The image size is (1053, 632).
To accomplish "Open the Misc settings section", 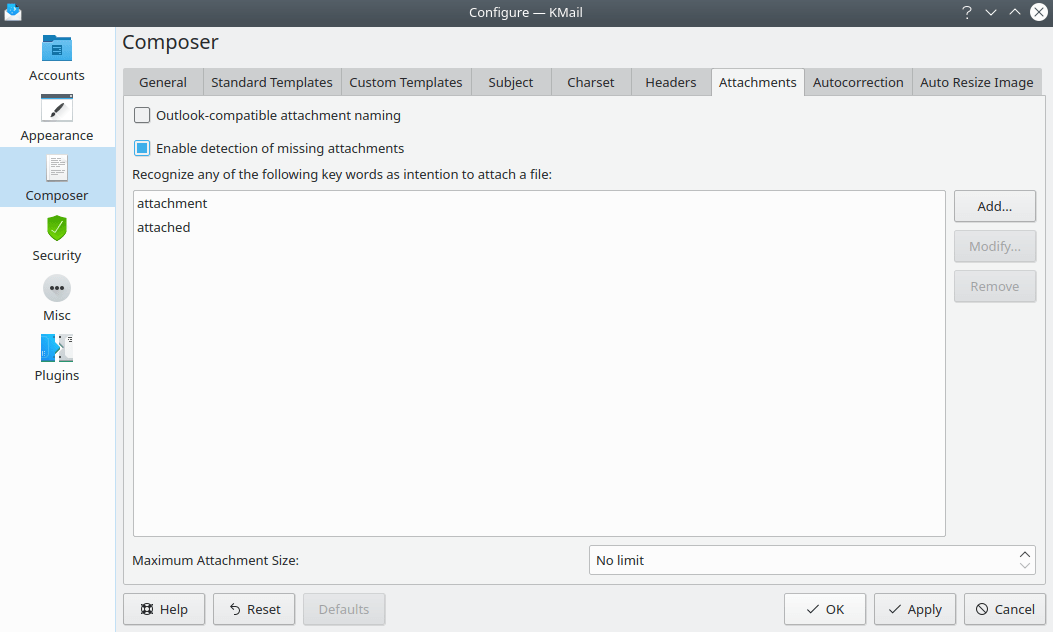I will pos(57,298).
